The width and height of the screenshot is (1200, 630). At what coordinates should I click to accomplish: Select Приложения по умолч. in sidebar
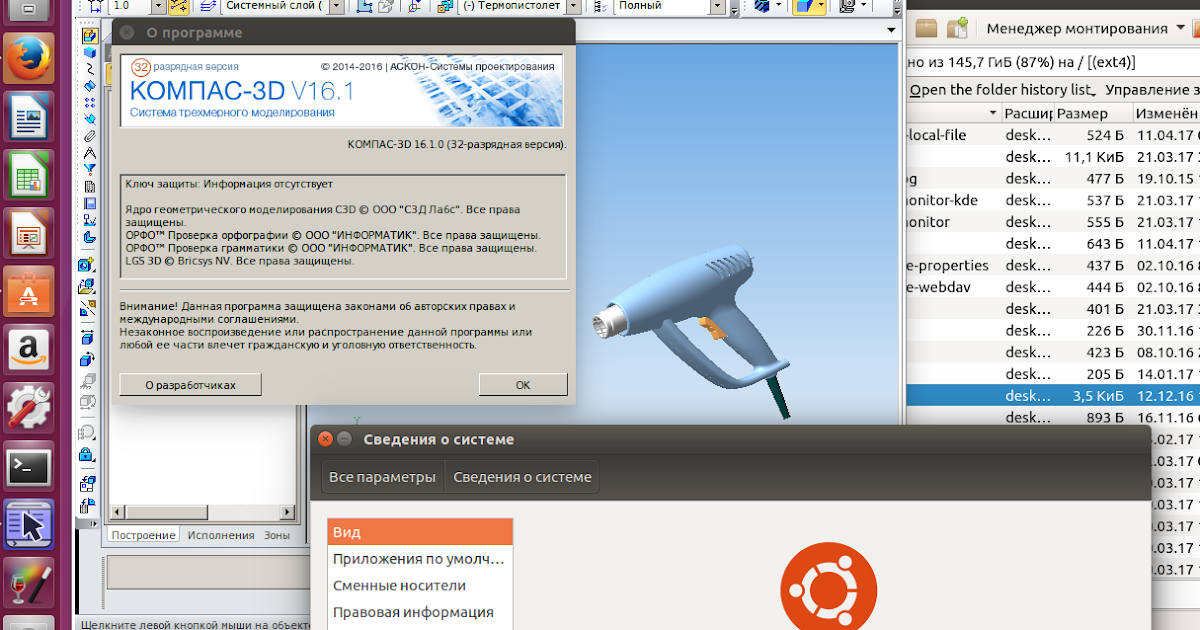tap(420, 559)
